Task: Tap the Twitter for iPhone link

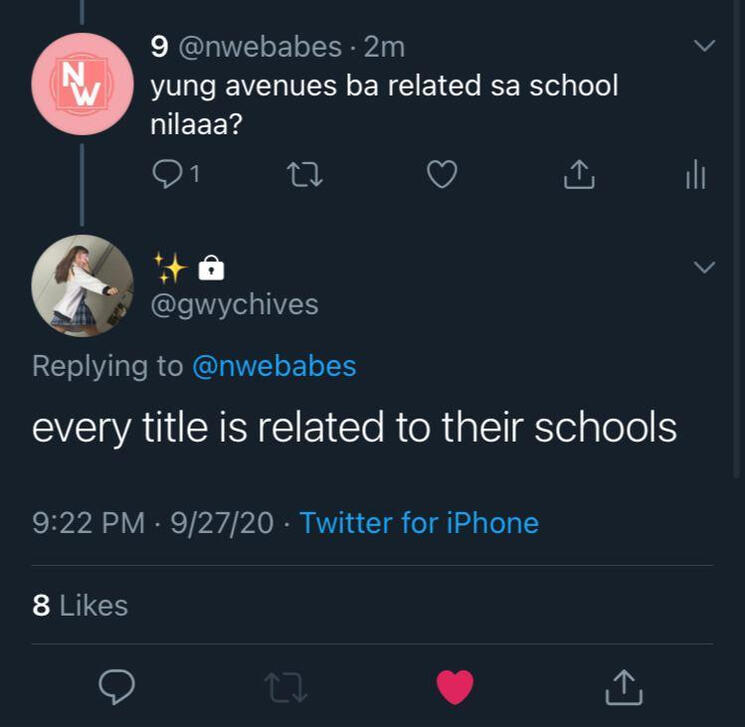Action: click(x=419, y=522)
